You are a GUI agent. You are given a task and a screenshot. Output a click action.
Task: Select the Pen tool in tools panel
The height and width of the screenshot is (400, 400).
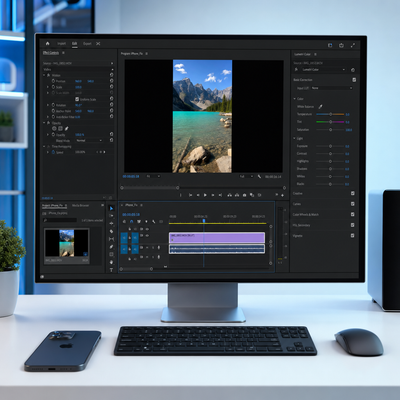[111, 247]
